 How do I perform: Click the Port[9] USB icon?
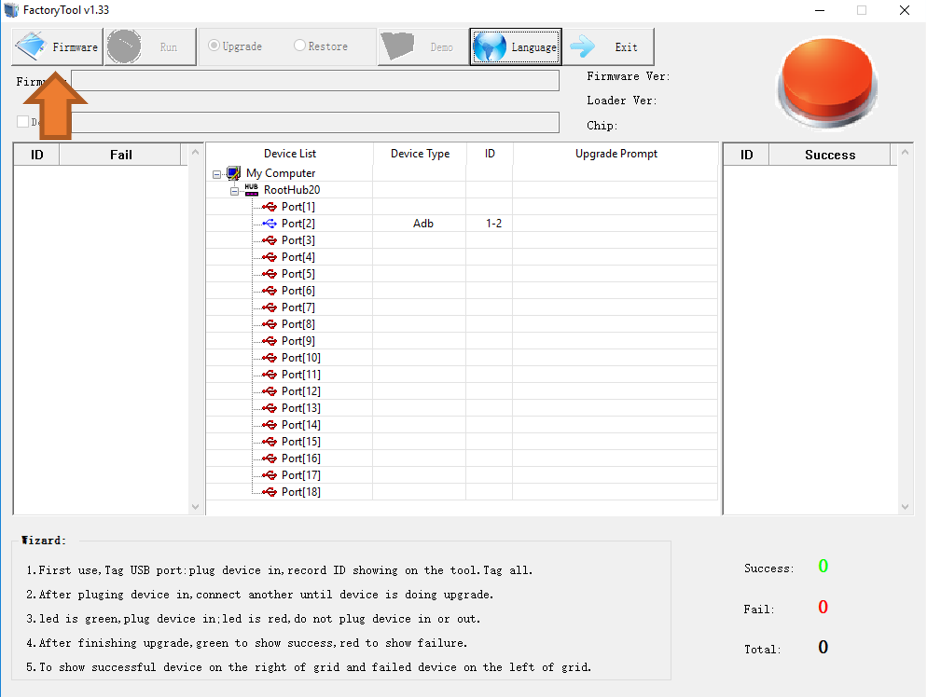[x=269, y=341]
